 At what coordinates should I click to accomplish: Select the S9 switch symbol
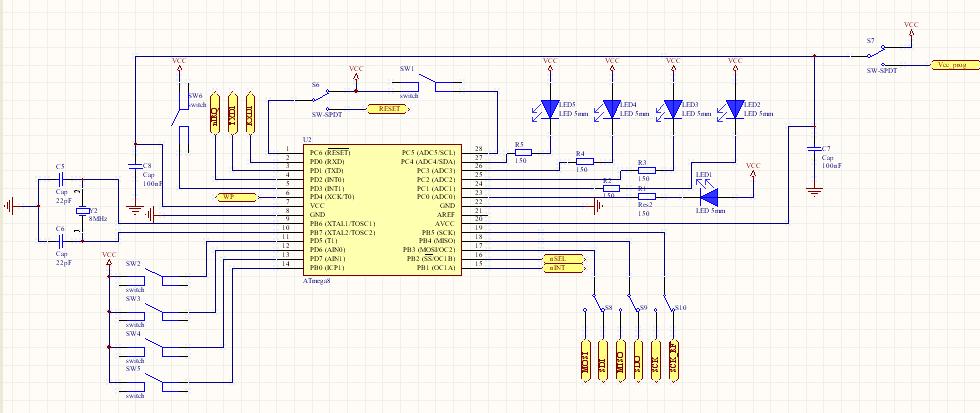coord(629,302)
